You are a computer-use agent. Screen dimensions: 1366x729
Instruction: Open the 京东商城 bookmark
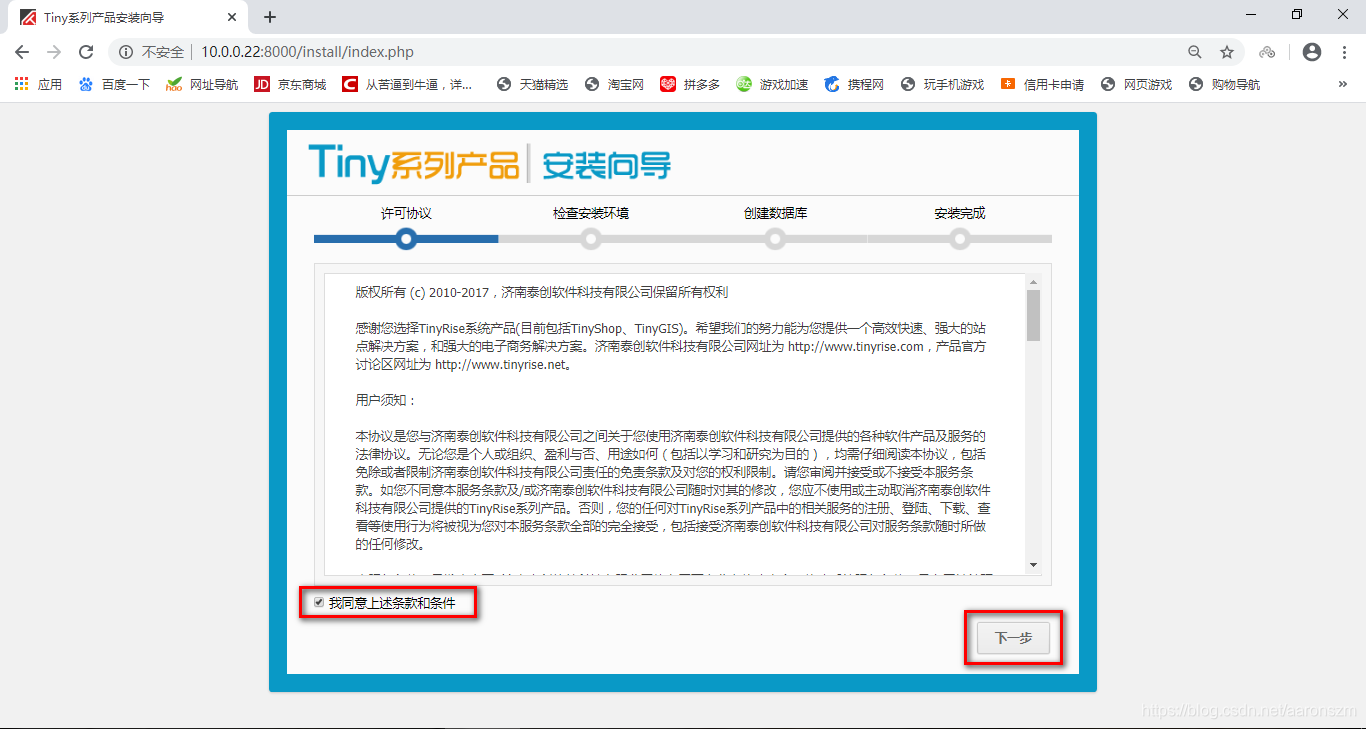click(x=290, y=85)
